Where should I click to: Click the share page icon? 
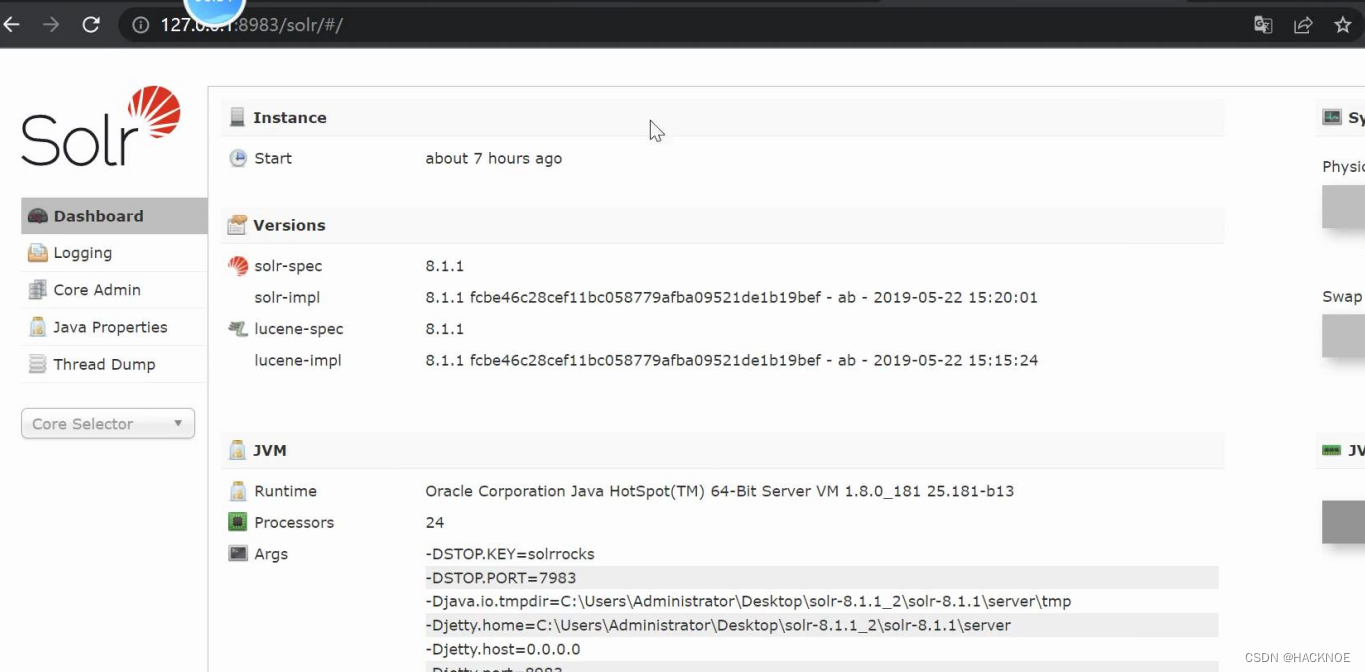click(x=1303, y=25)
